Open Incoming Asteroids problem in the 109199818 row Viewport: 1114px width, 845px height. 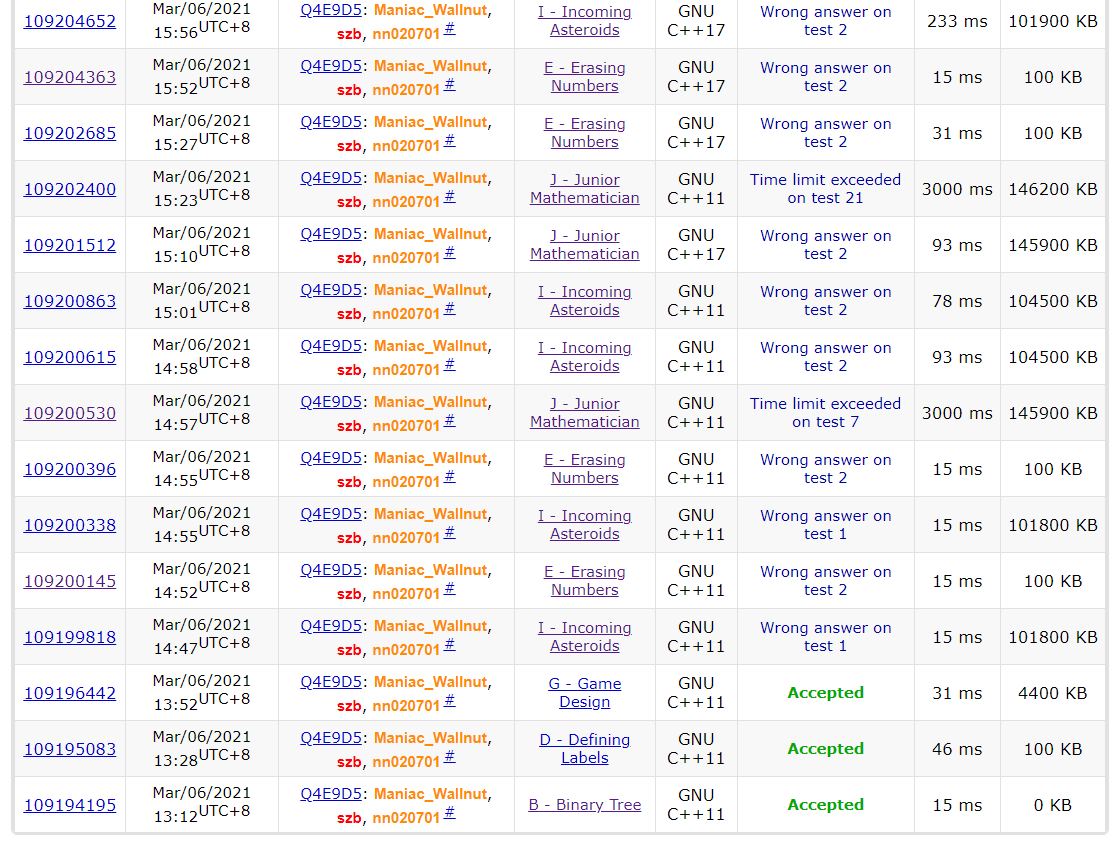(584, 637)
